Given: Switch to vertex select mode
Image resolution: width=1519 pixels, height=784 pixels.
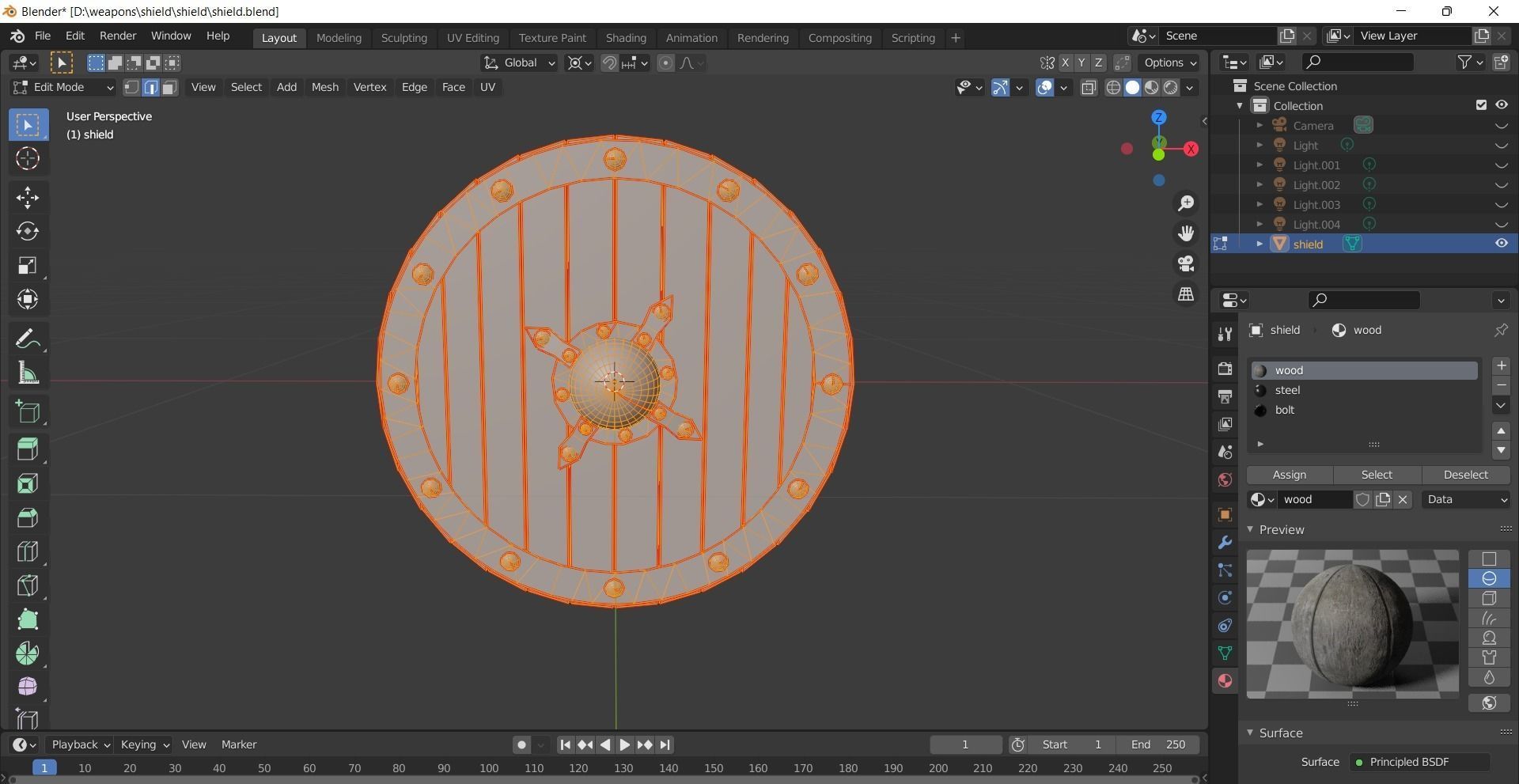Looking at the screenshot, I should [132, 88].
